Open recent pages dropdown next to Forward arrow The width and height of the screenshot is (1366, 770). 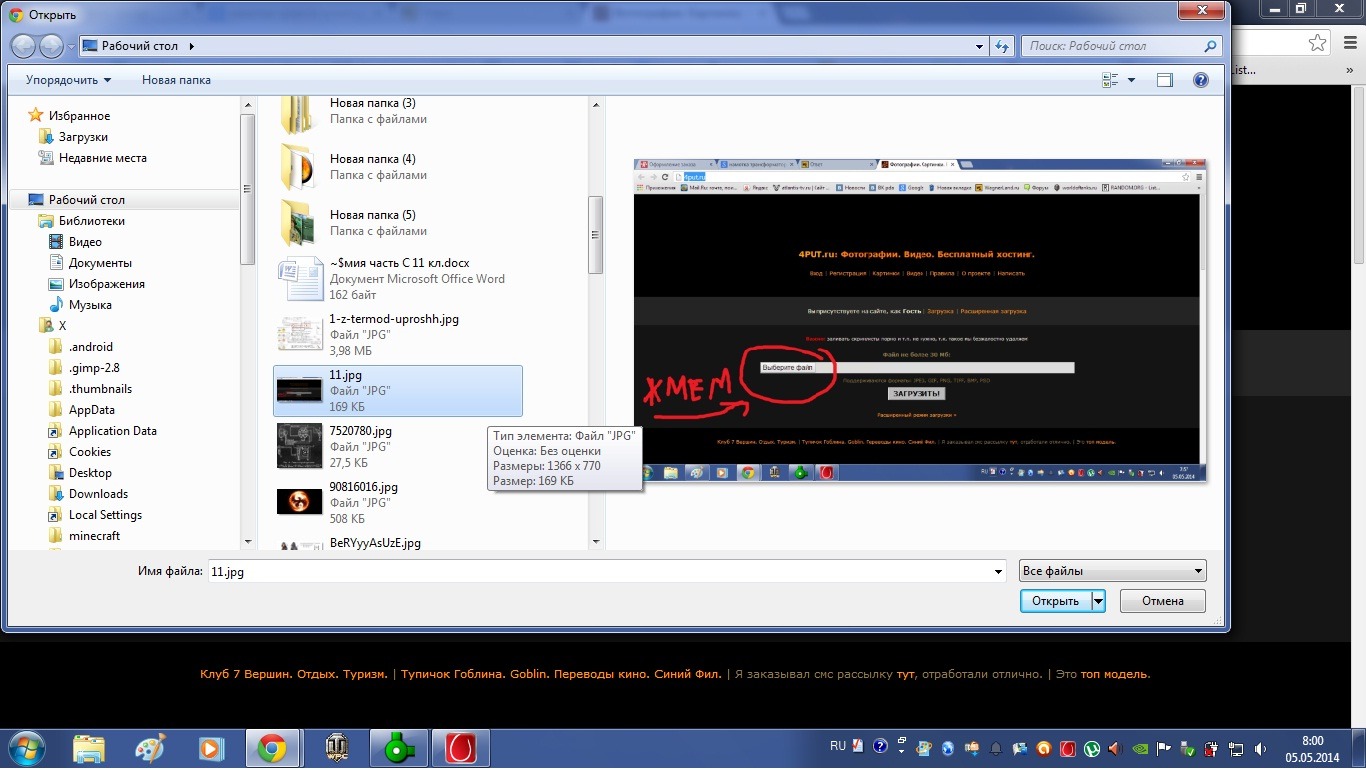click(x=72, y=46)
